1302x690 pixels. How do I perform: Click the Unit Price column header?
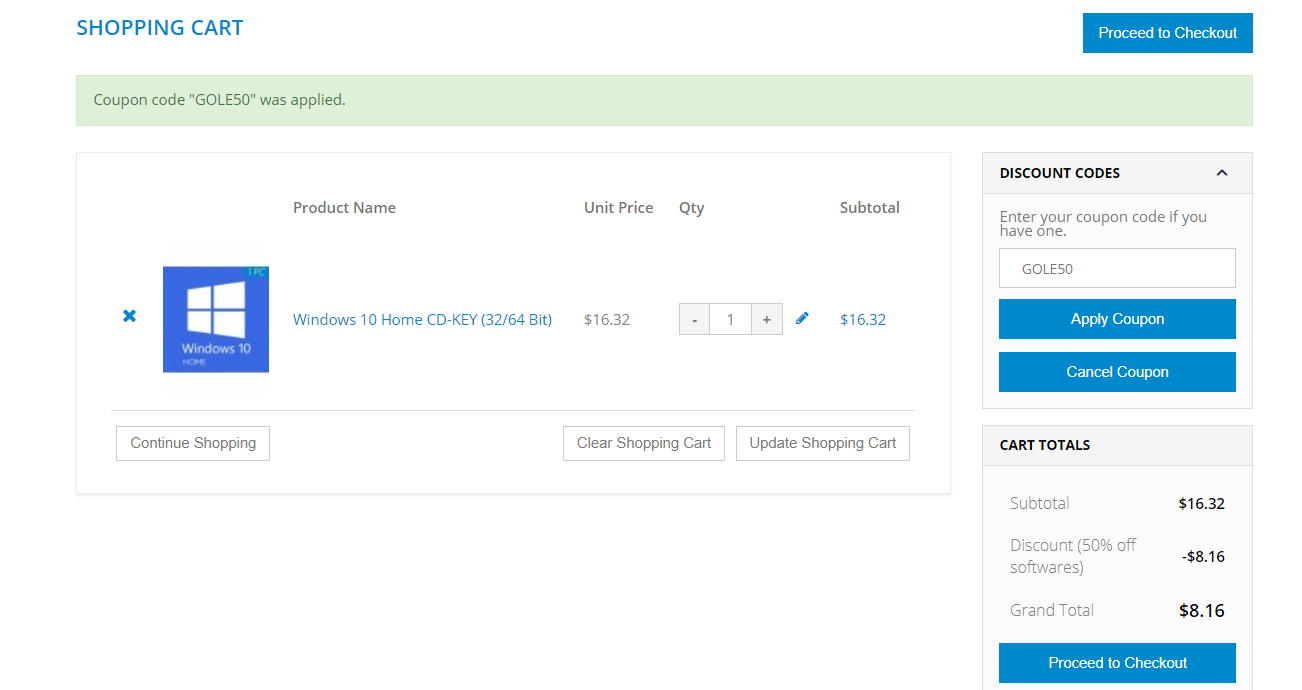click(619, 208)
